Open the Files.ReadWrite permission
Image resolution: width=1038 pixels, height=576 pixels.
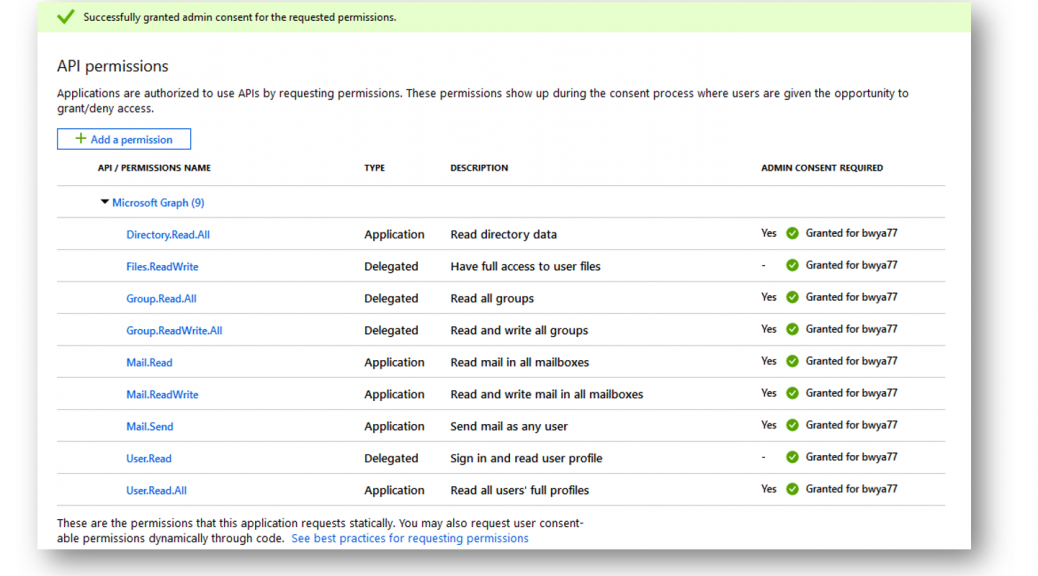162,267
